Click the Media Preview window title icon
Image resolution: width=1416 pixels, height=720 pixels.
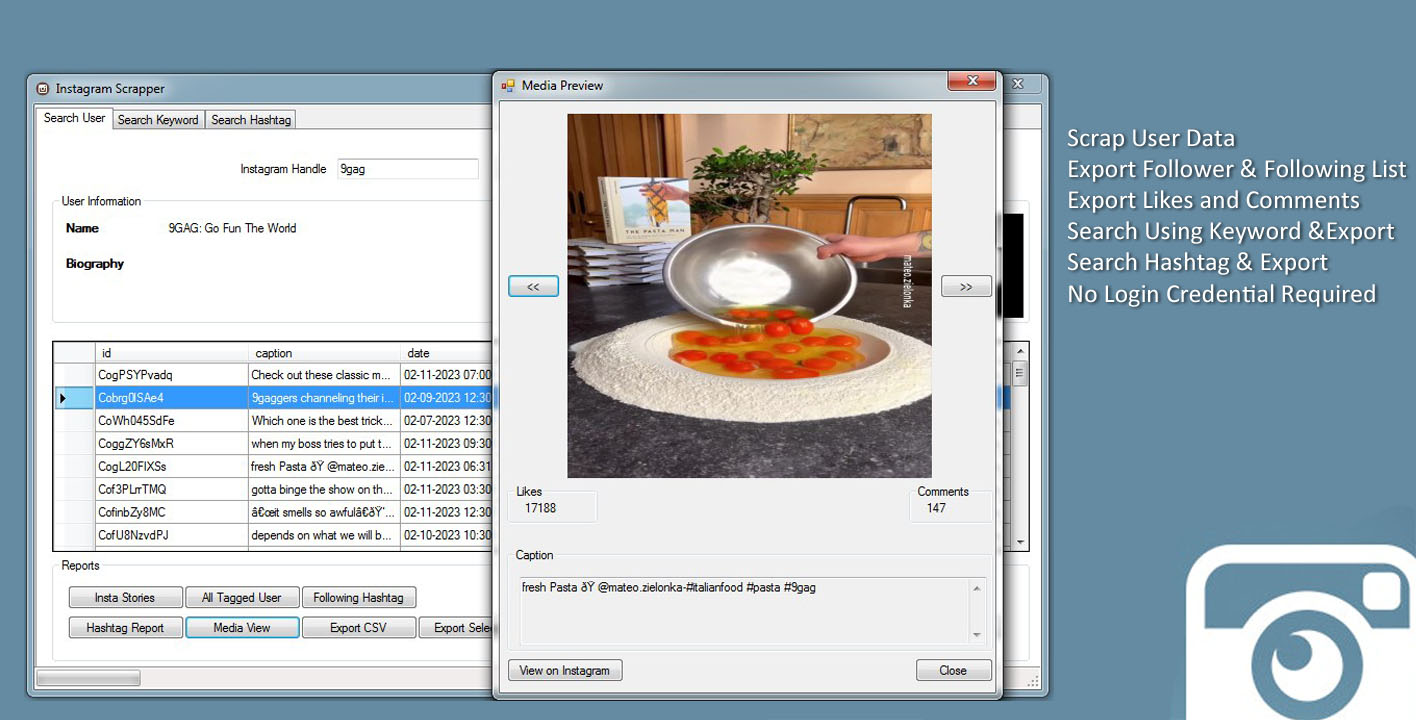tap(508, 86)
